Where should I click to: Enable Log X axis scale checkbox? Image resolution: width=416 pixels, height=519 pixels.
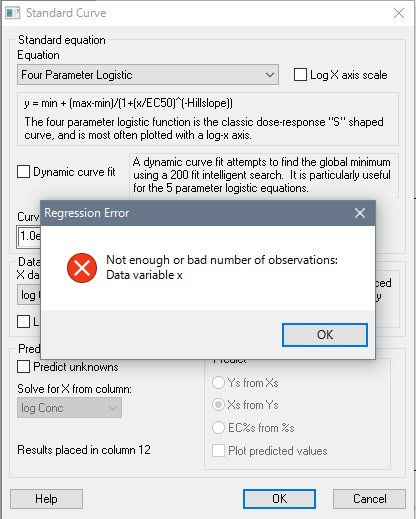[x=300, y=75]
